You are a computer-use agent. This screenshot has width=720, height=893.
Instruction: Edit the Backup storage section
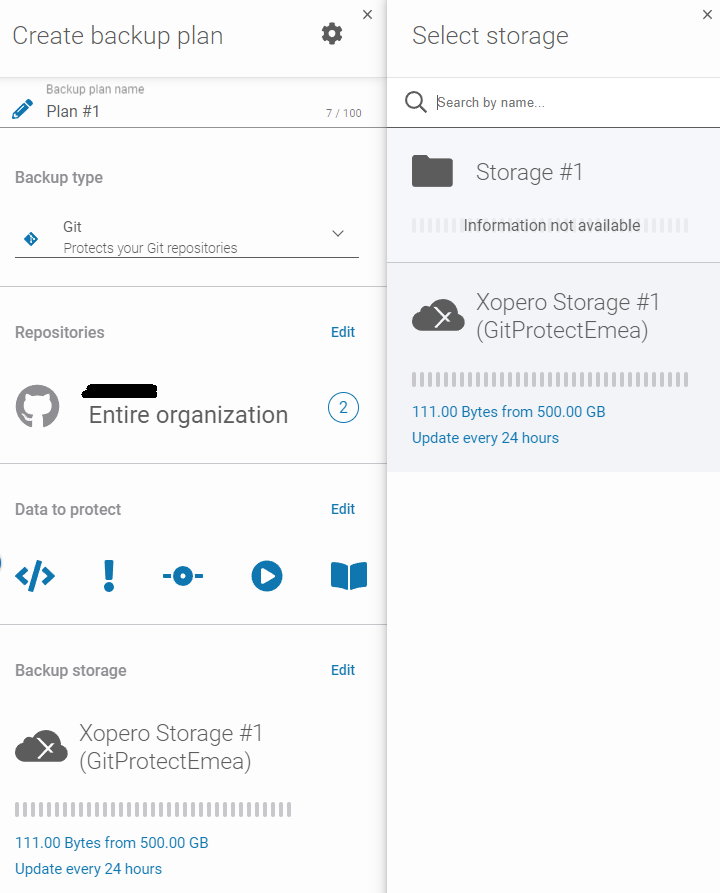coord(343,670)
